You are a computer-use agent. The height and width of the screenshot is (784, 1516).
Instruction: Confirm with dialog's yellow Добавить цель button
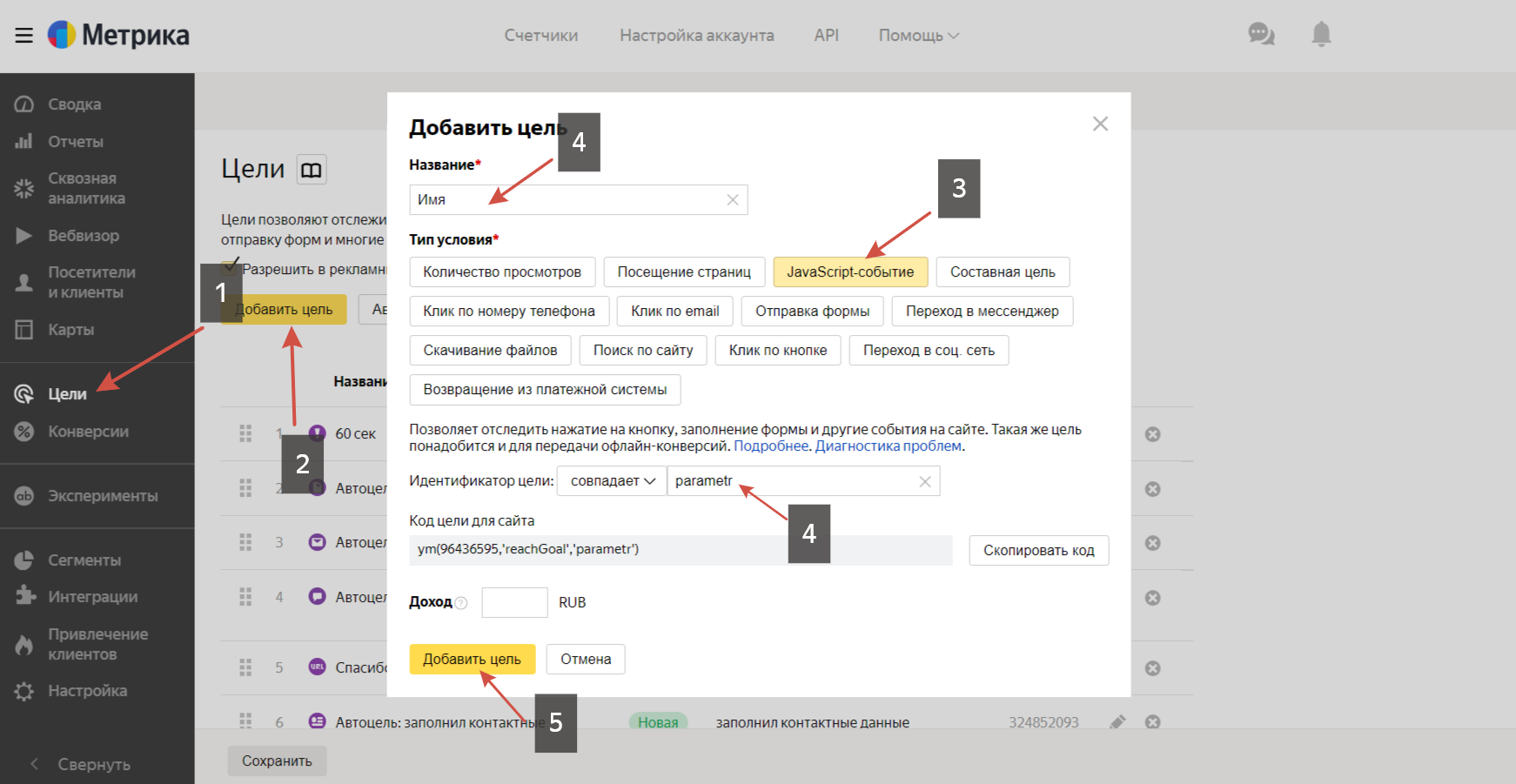click(472, 659)
